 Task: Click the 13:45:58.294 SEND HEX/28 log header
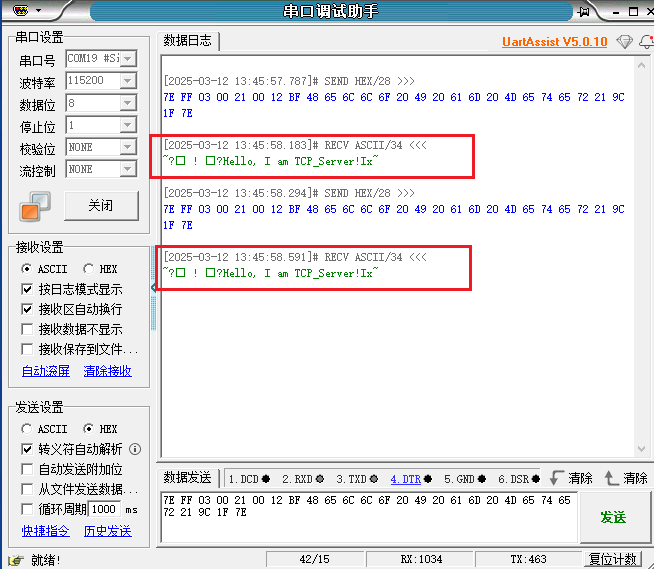289,193
